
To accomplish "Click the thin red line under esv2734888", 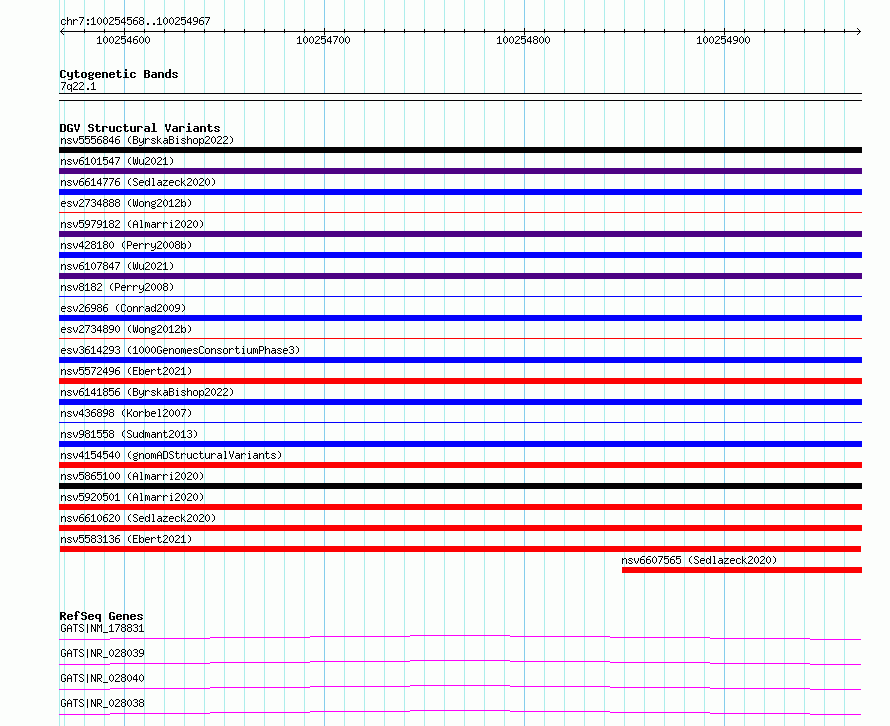I will 460,212.
